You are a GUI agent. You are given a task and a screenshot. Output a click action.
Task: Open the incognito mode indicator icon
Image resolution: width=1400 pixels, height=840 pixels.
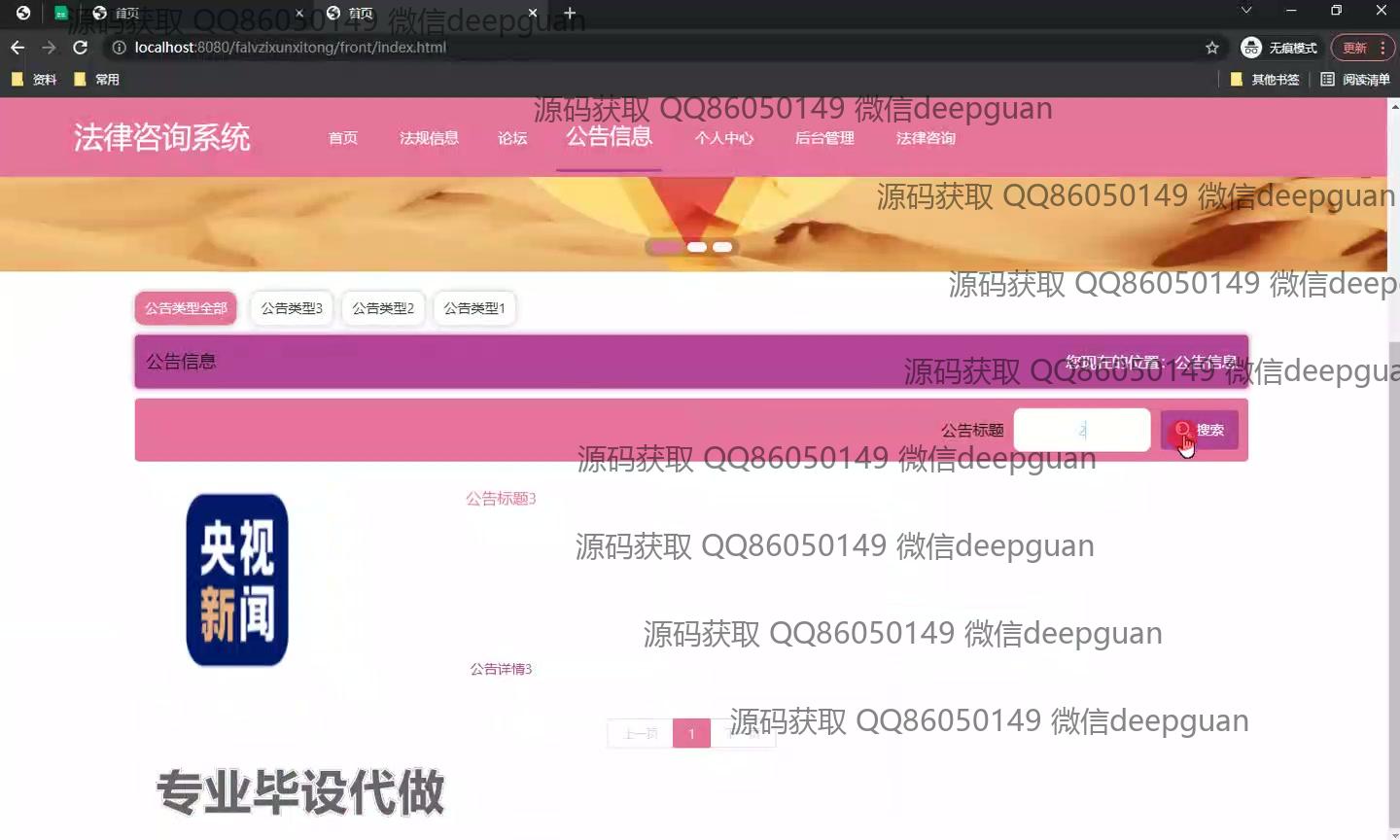pos(1251,48)
